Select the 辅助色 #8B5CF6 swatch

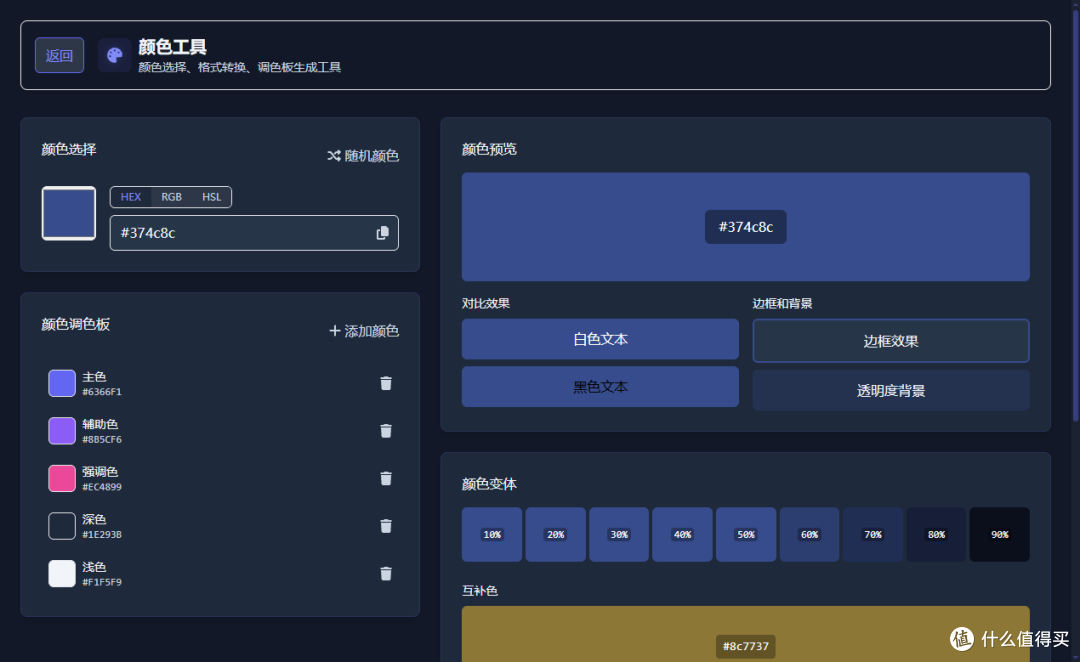coord(61,431)
